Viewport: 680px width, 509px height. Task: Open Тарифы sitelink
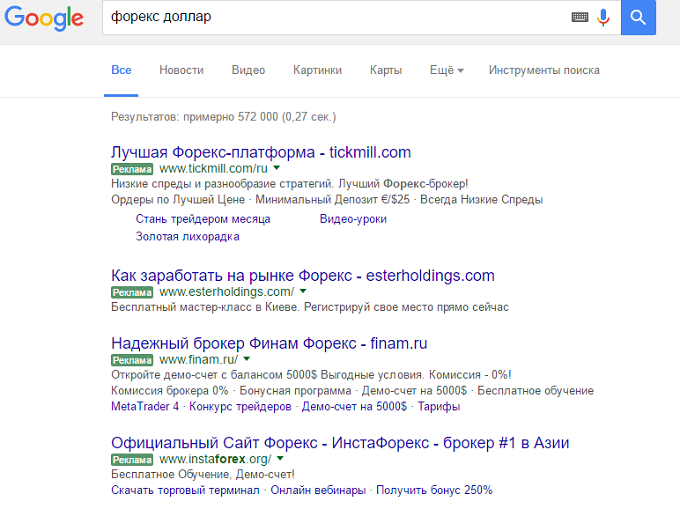[x=439, y=407]
